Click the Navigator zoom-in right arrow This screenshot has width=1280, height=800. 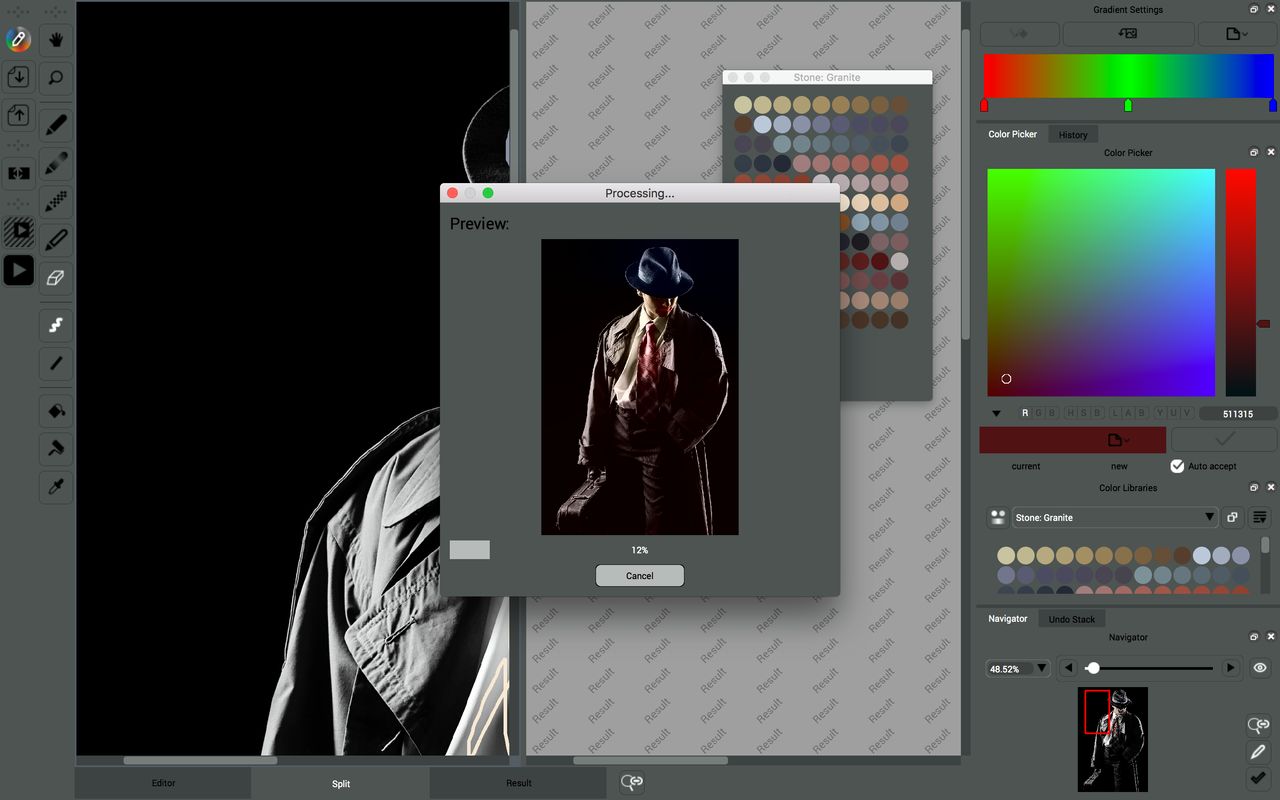point(1230,668)
